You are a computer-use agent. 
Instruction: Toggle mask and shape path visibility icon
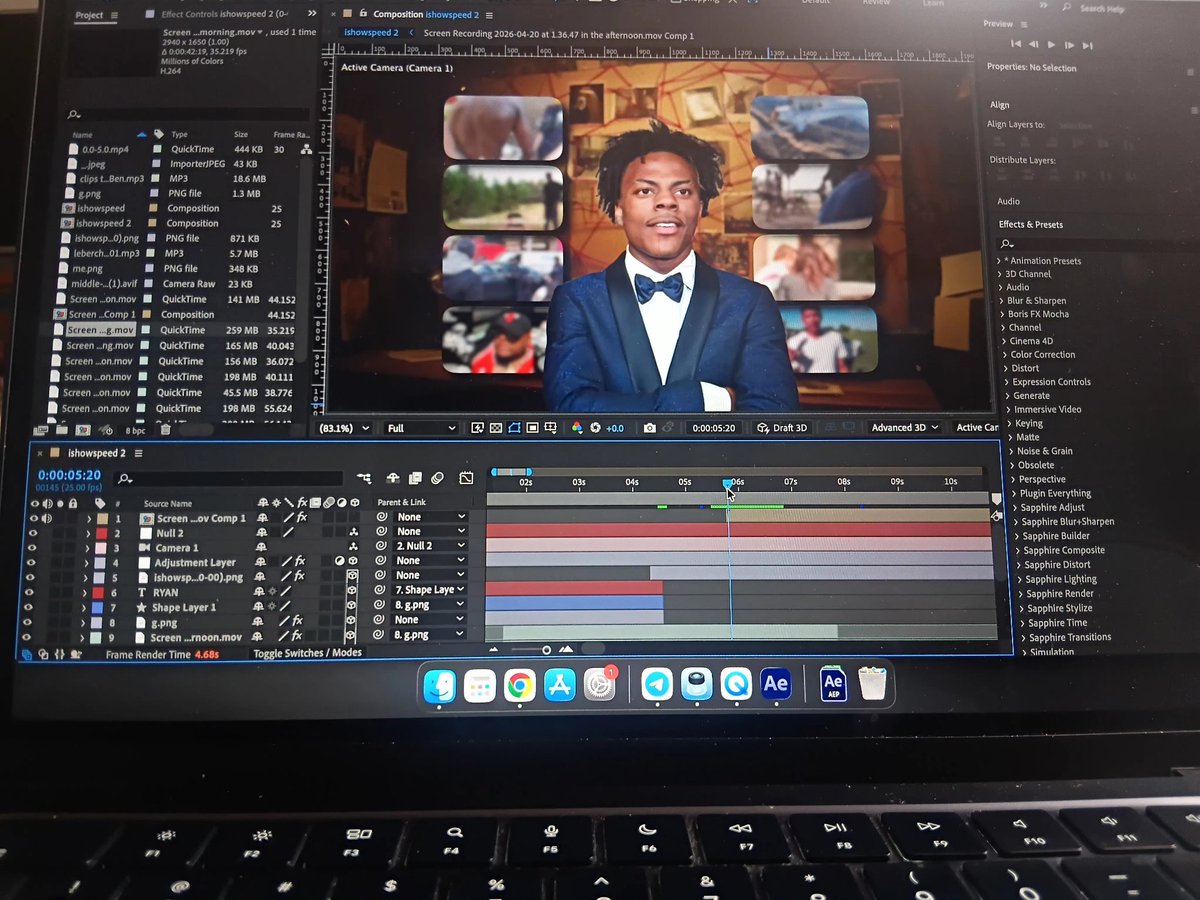click(x=514, y=427)
